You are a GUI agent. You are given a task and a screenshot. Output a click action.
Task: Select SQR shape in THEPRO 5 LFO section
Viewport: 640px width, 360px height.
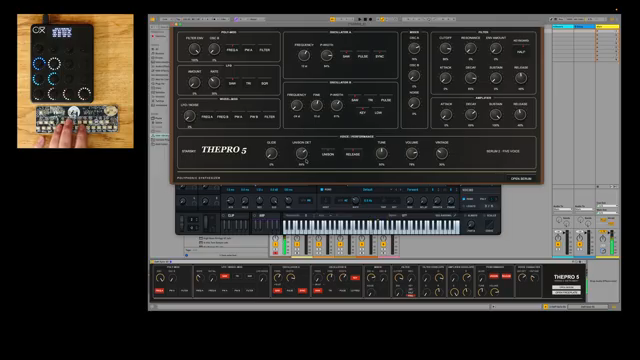point(264,82)
